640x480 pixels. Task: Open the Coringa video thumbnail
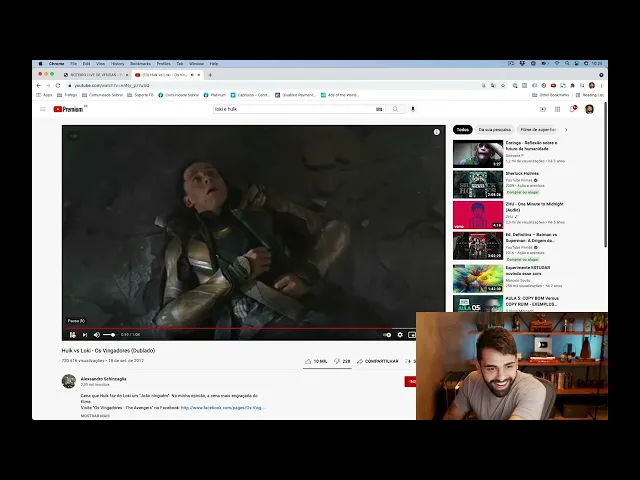pyautogui.click(x=478, y=154)
